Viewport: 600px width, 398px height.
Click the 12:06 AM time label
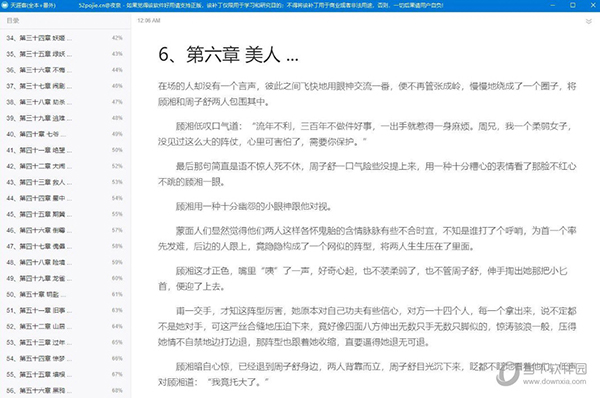[x=149, y=21]
